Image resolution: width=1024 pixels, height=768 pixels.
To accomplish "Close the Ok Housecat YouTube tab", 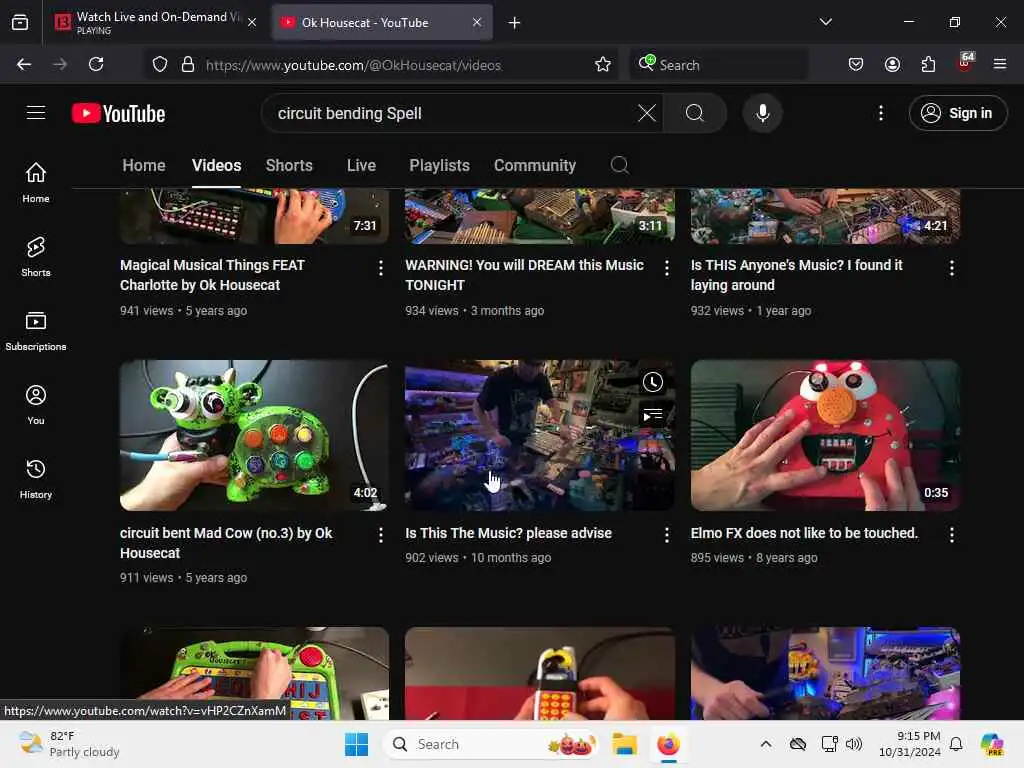I will [477, 22].
